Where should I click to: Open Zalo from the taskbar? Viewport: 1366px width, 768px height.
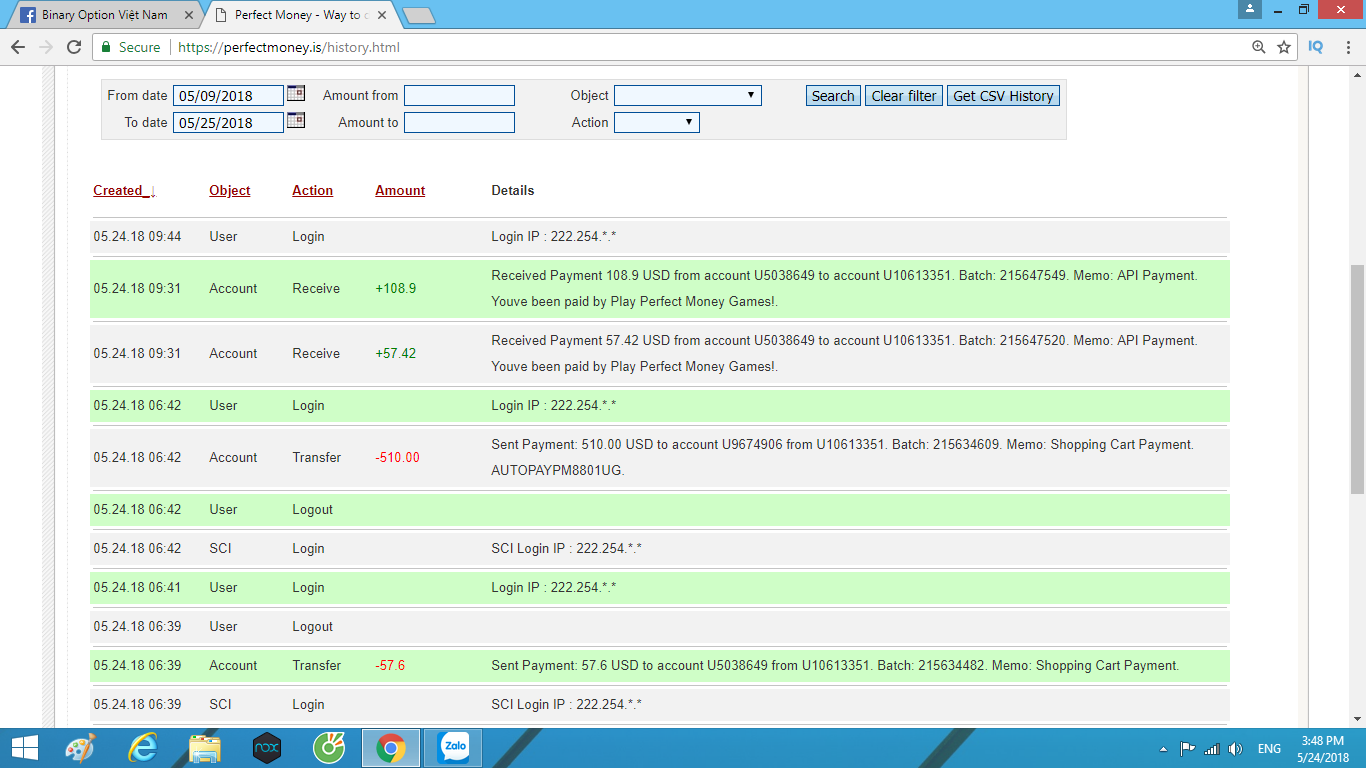455,748
